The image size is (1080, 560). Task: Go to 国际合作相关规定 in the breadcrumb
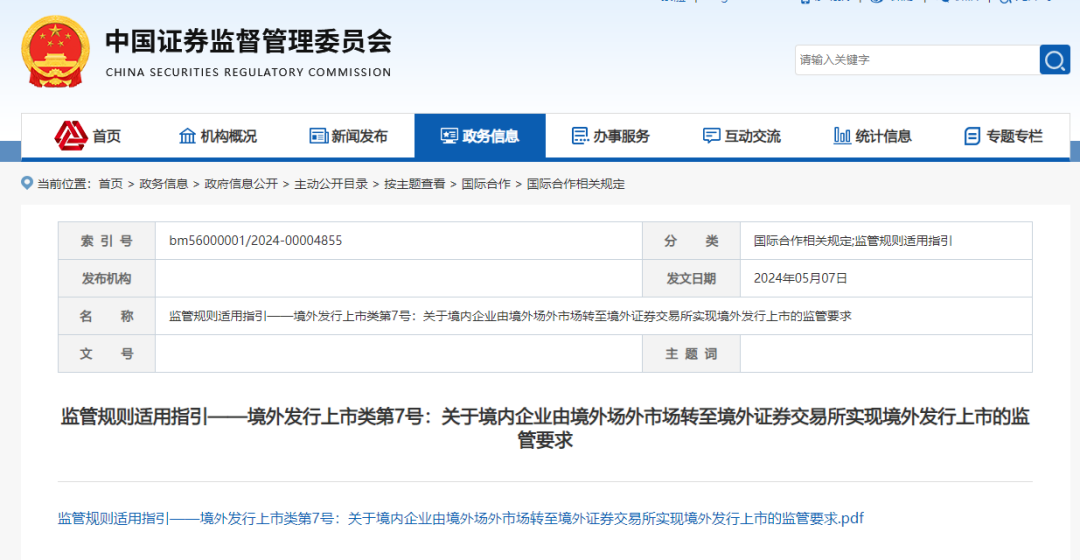[576, 184]
